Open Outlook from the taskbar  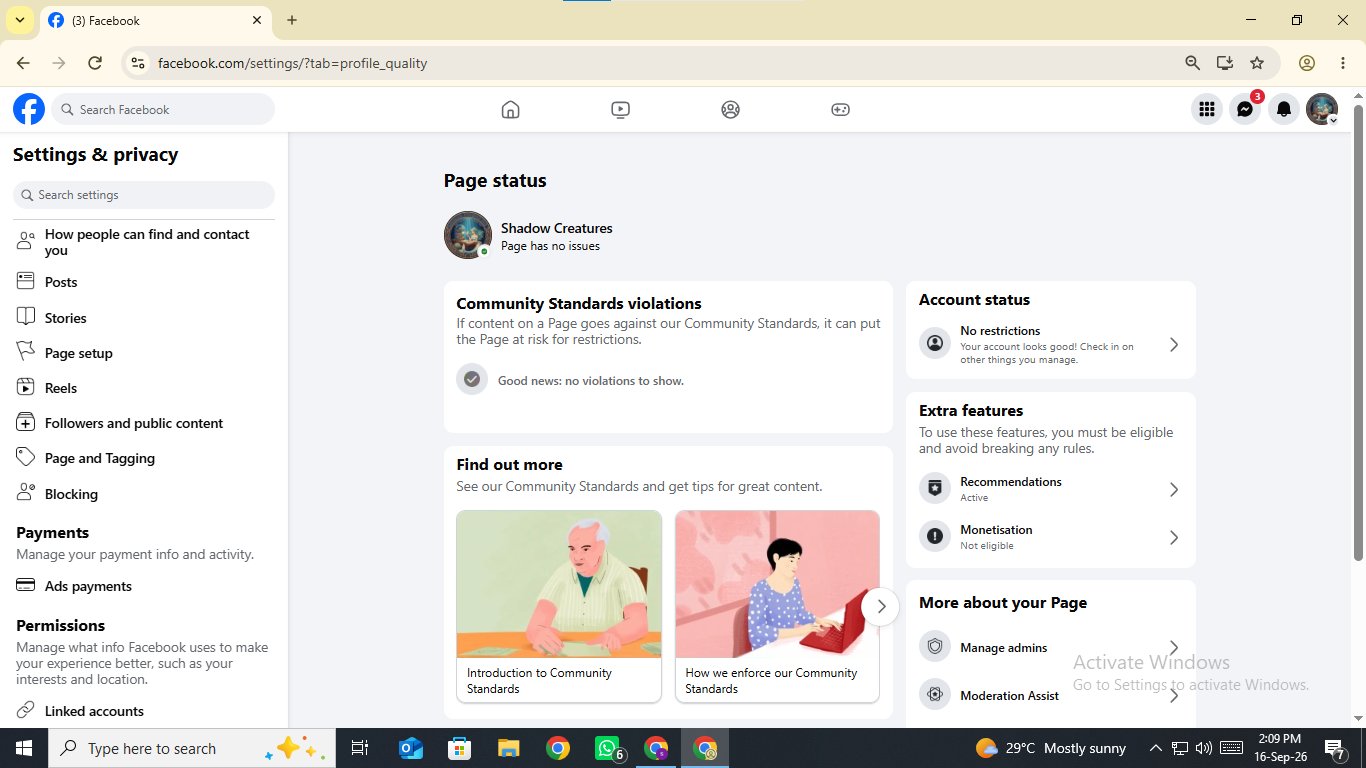(411, 748)
